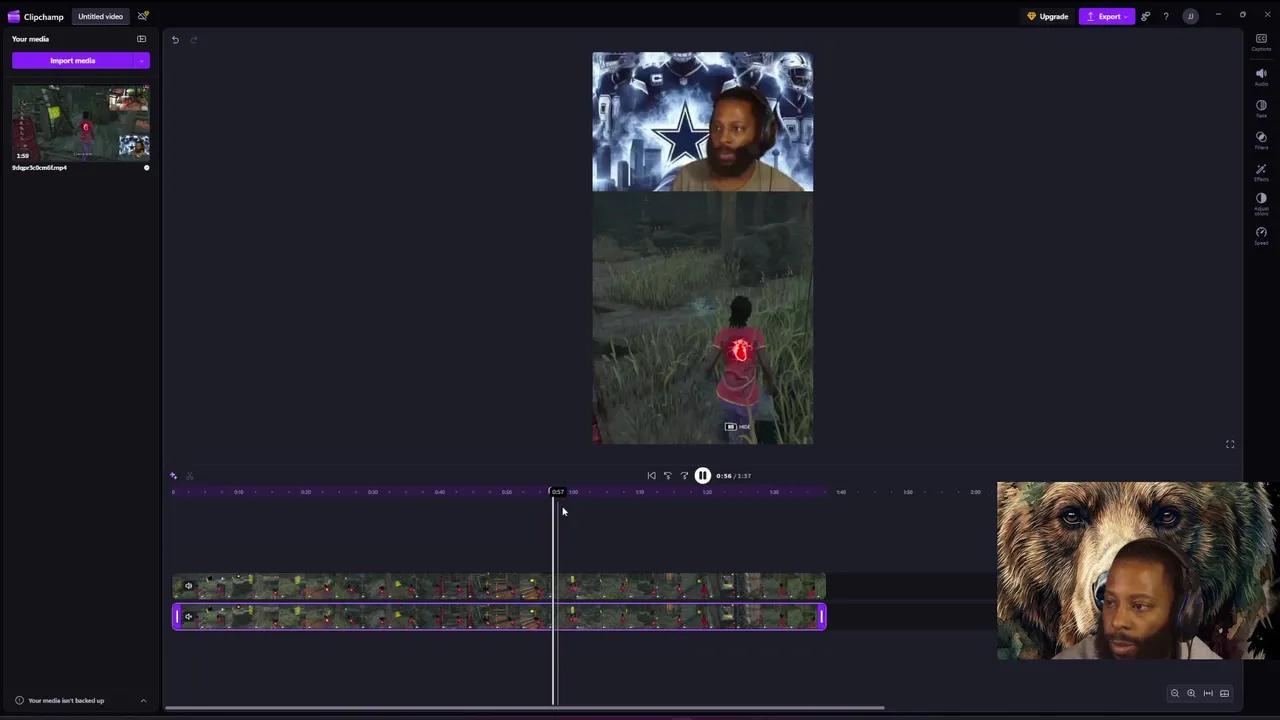Open the Captions panel

pos(1261,42)
